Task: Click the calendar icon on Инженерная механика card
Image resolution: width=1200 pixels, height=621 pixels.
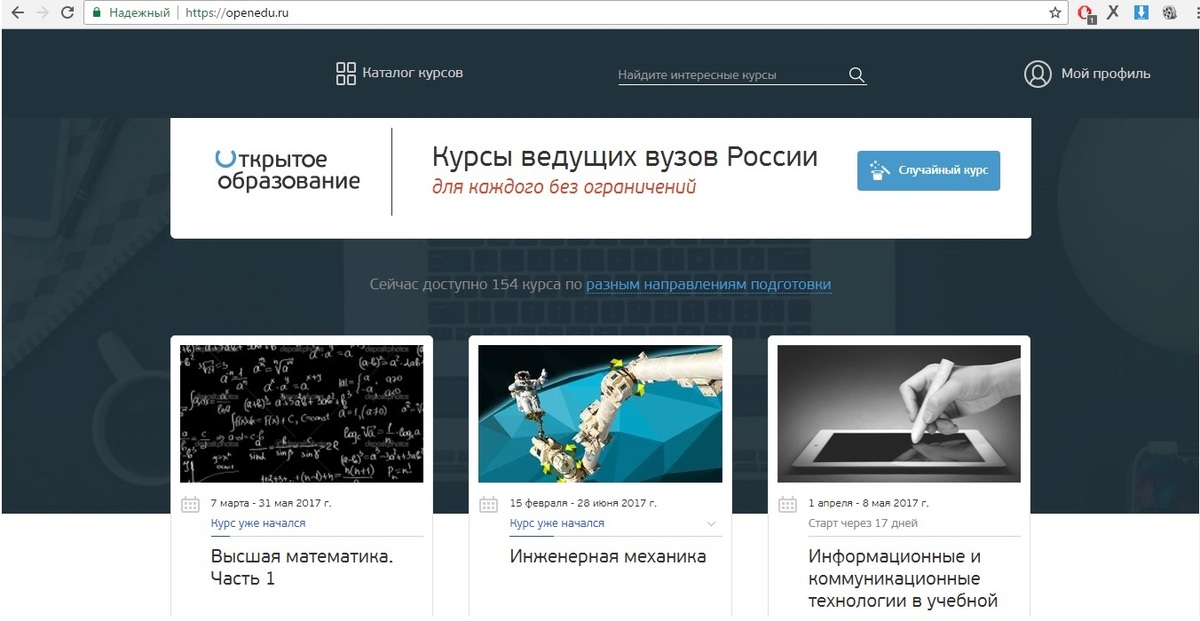Action: [x=488, y=504]
